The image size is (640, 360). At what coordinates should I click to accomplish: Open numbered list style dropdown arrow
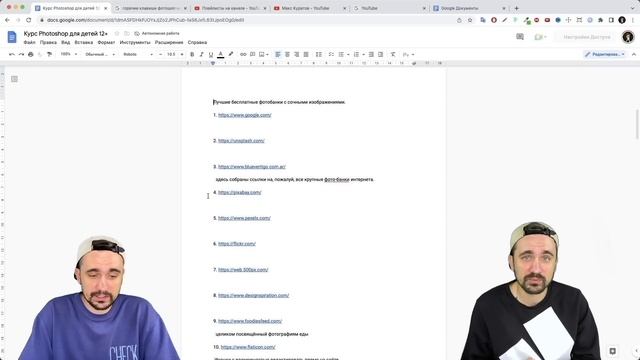click(363, 54)
